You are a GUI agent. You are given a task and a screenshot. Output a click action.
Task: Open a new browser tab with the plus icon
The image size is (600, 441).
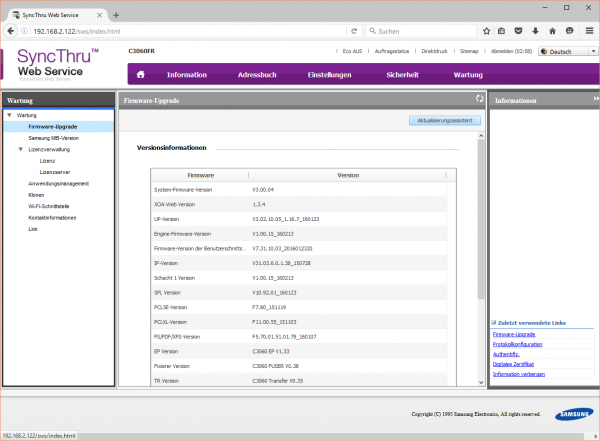(116, 14)
